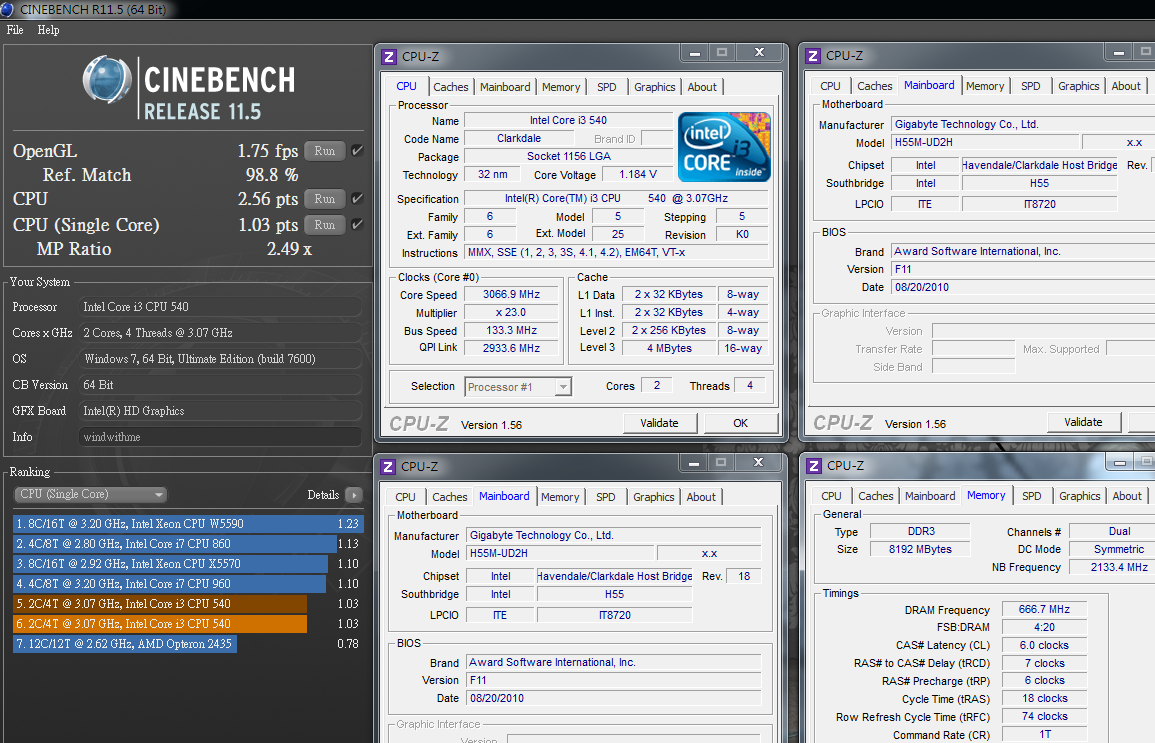The image size is (1155, 743).
Task: Switch to Graphics tab in top-left CPU-Z window
Action: click(655, 87)
